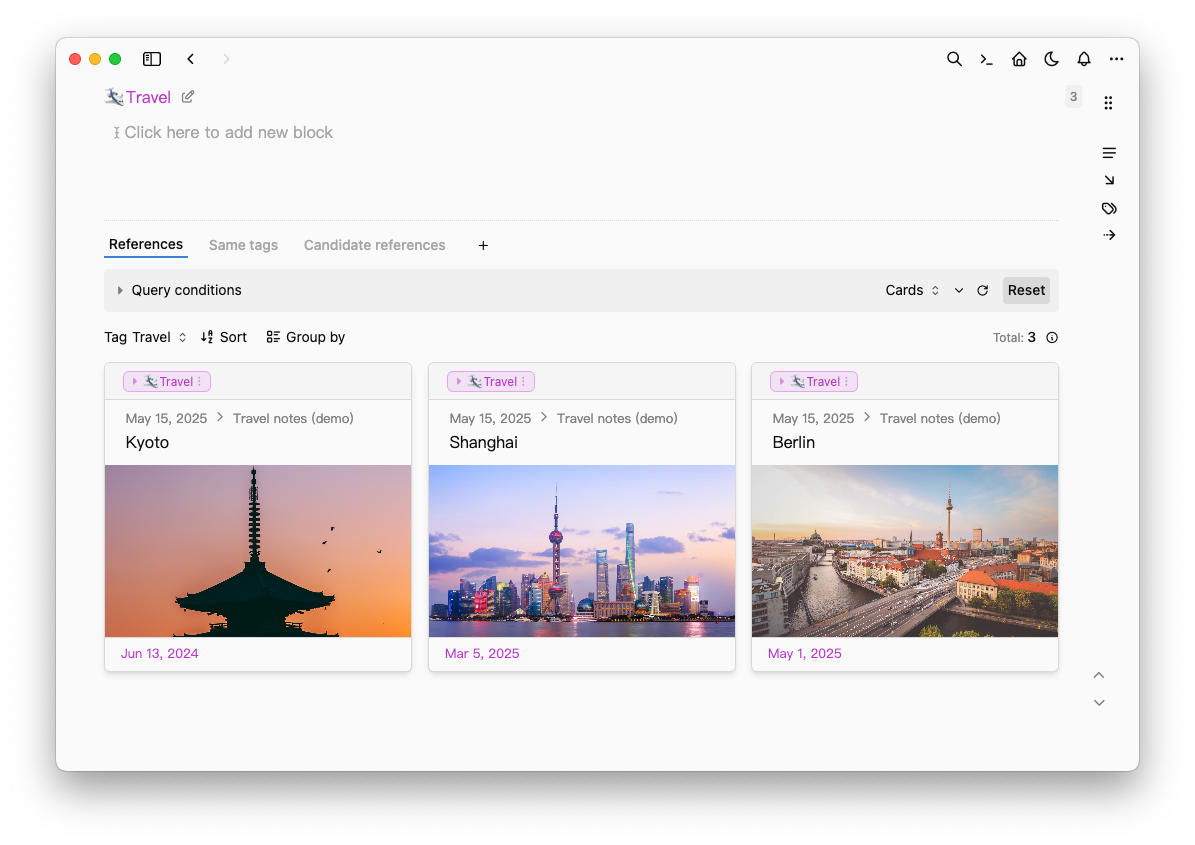Refresh the query results icon
1195x845 pixels.
(x=982, y=290)
